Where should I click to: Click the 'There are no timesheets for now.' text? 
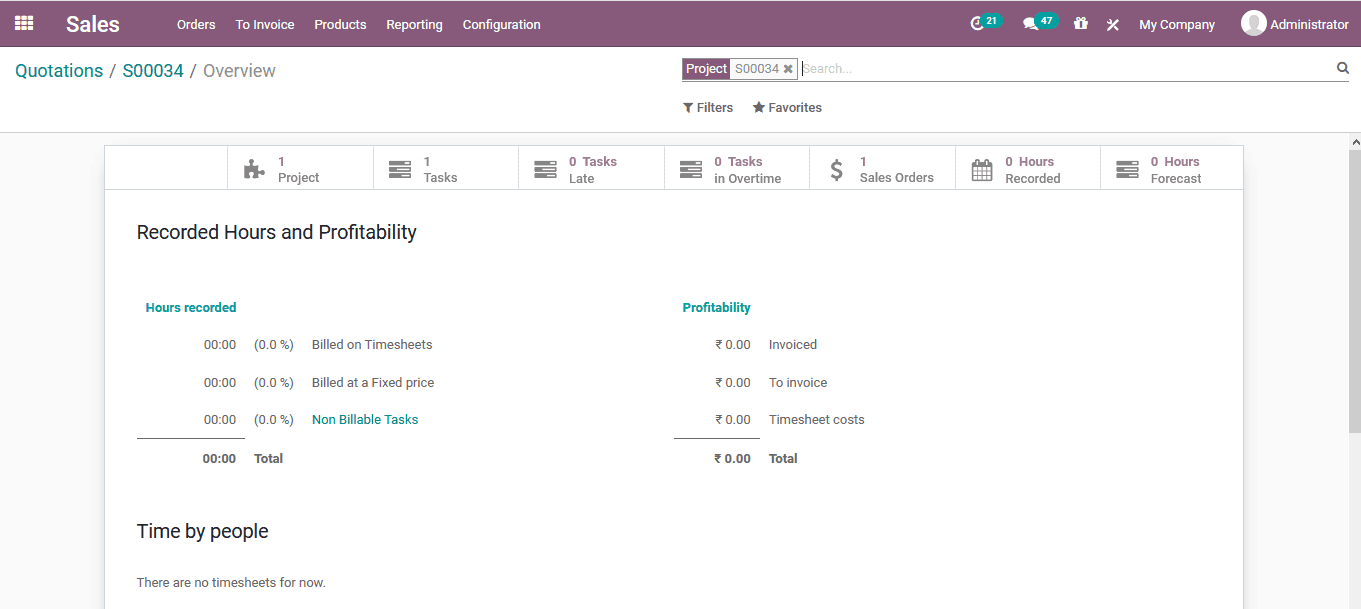[231, 582]
